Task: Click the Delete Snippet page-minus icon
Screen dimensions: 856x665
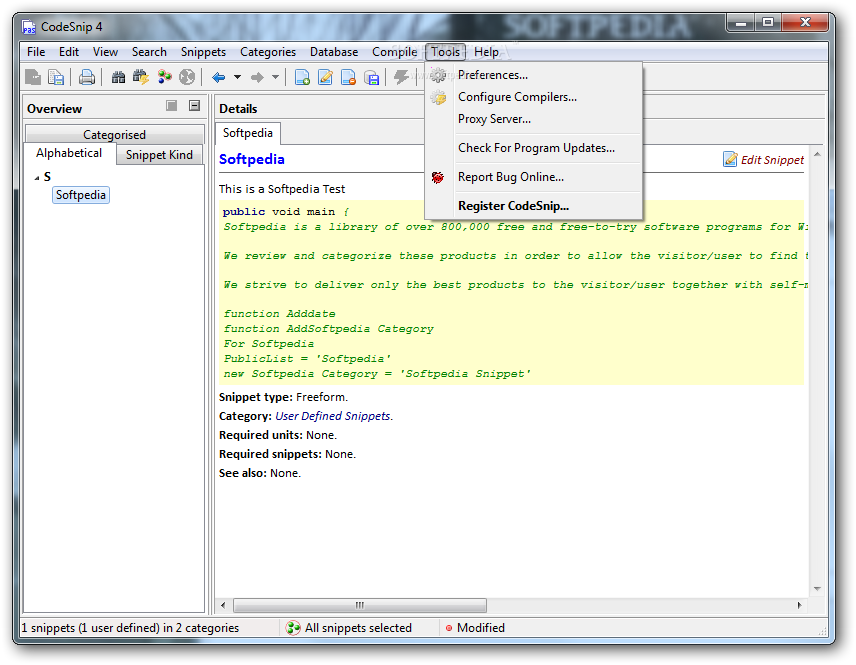Action: tap(348, 77)
